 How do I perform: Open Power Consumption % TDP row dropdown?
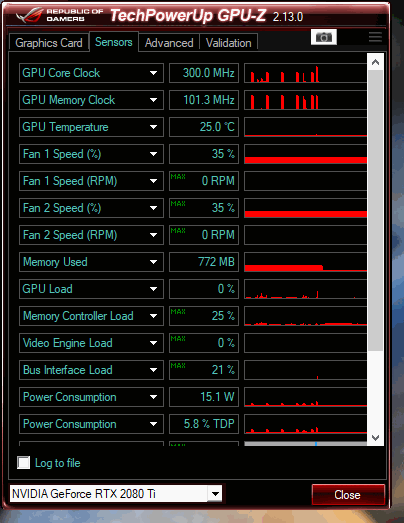[153, 424]
